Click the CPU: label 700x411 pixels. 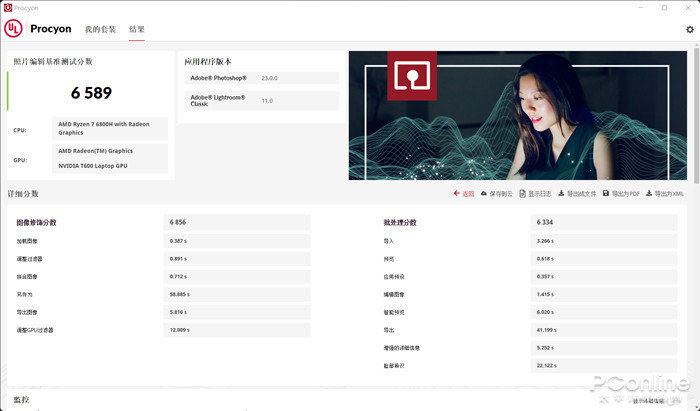pos(20,130)
